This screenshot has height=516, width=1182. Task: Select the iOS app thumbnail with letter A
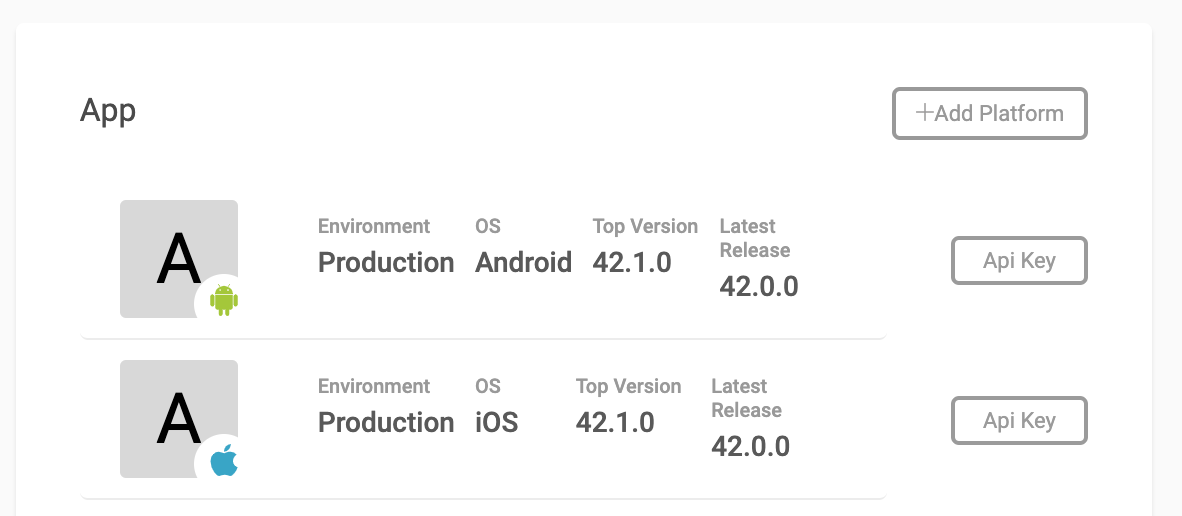coord(179,418)
